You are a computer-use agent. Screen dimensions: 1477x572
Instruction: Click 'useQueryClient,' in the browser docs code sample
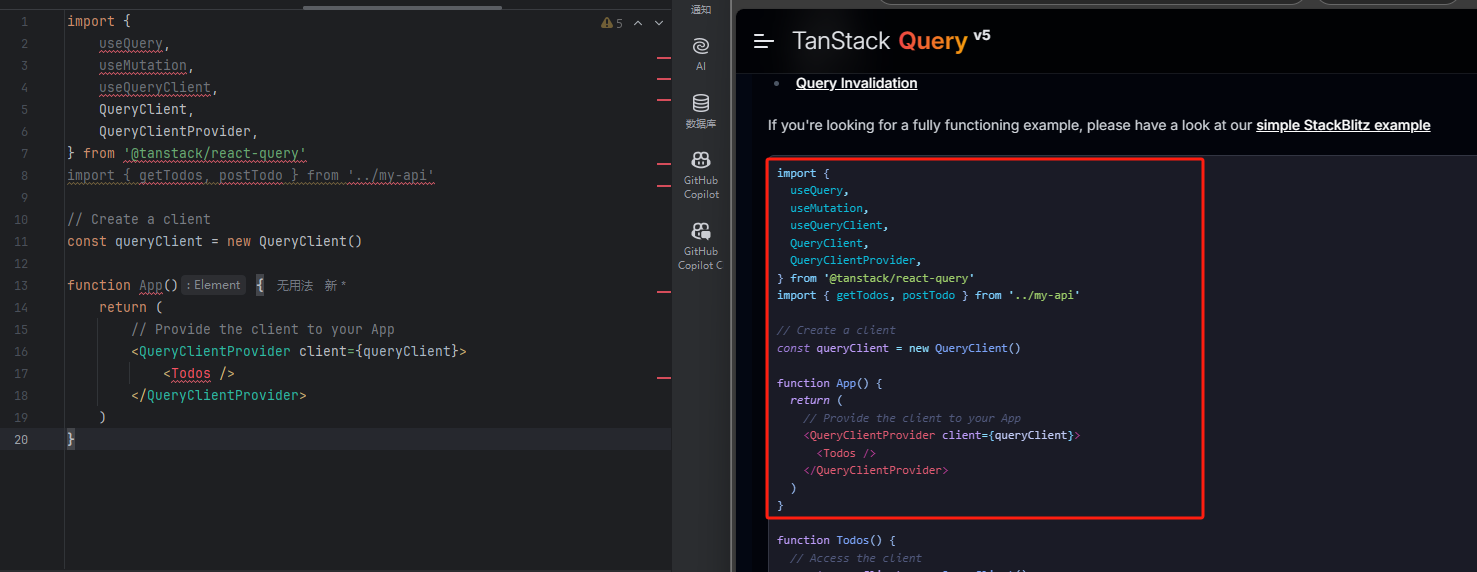[839, 225]
